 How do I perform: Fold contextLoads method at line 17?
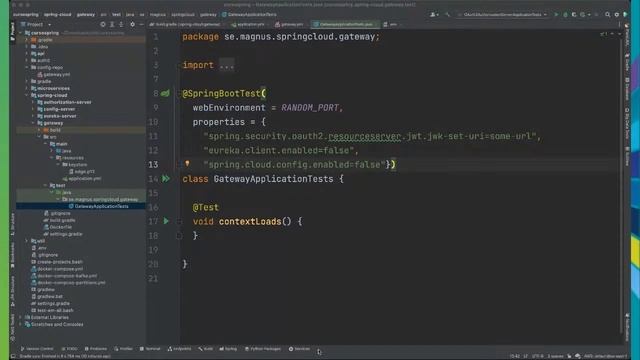tap(179, 222)
